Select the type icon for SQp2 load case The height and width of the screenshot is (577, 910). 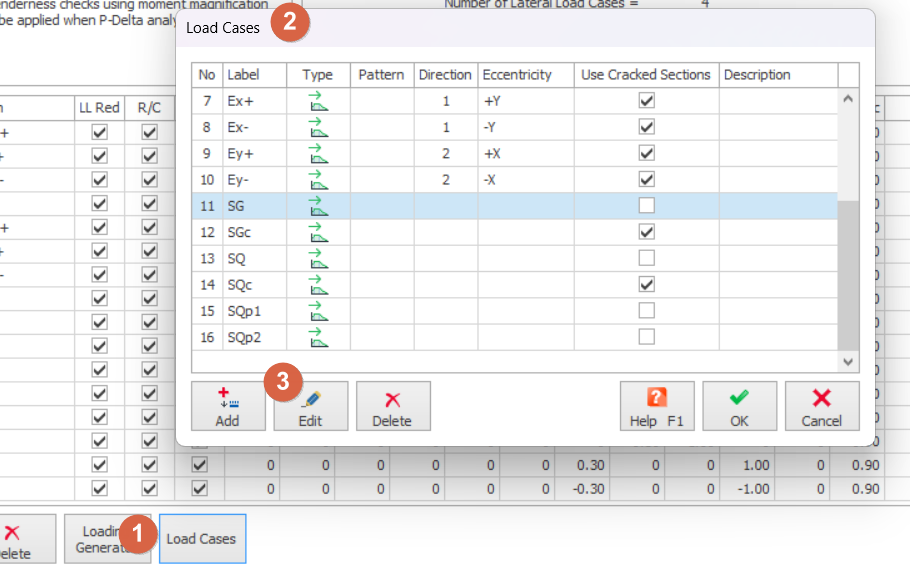[x=318, y=337]
